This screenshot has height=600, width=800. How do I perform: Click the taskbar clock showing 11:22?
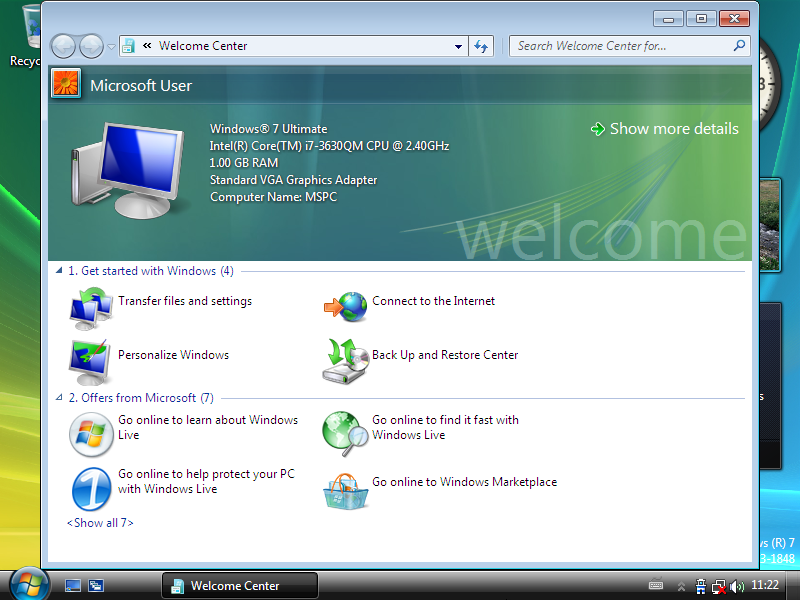coord(765,585)
